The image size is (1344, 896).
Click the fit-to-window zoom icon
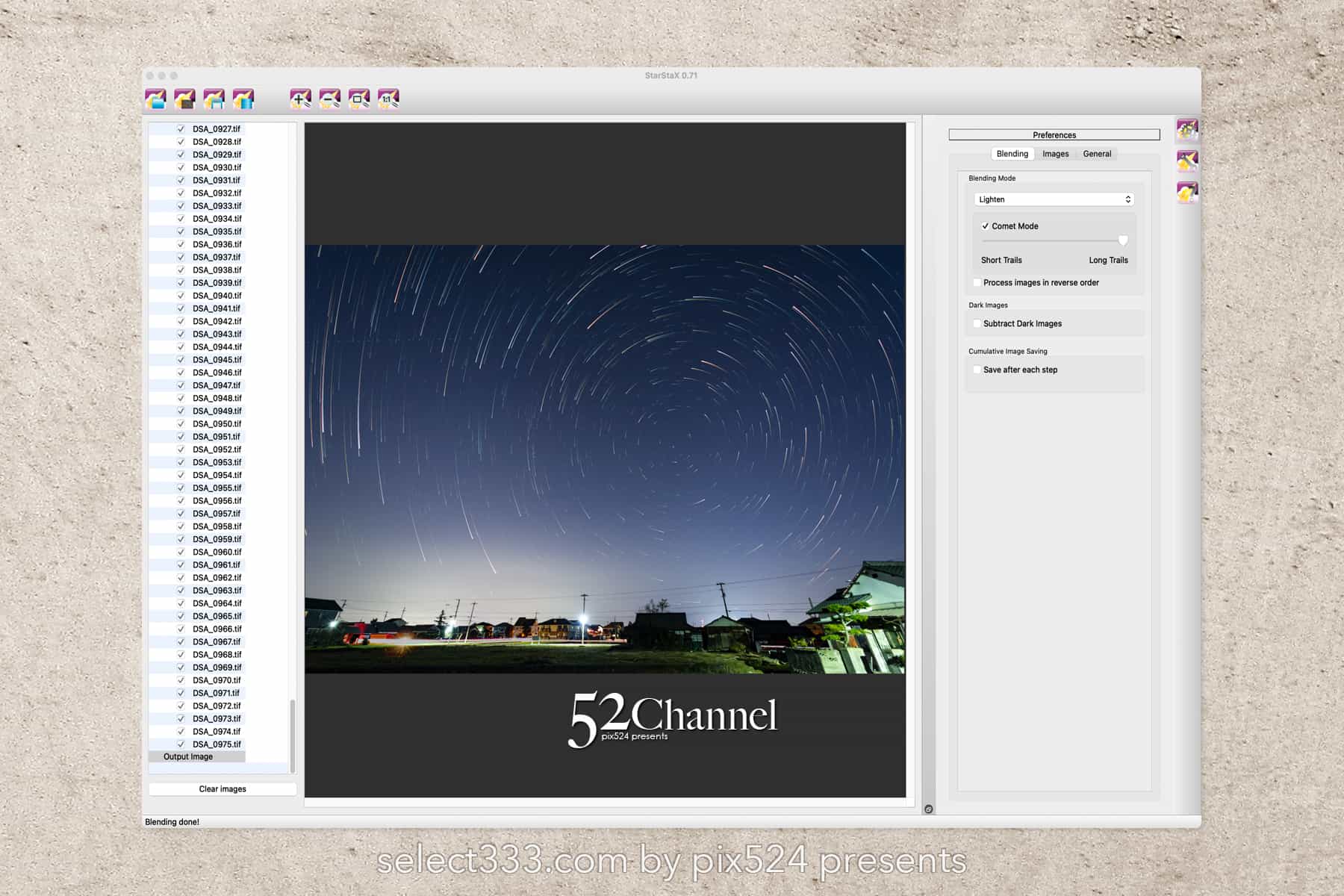coord(358,99)
